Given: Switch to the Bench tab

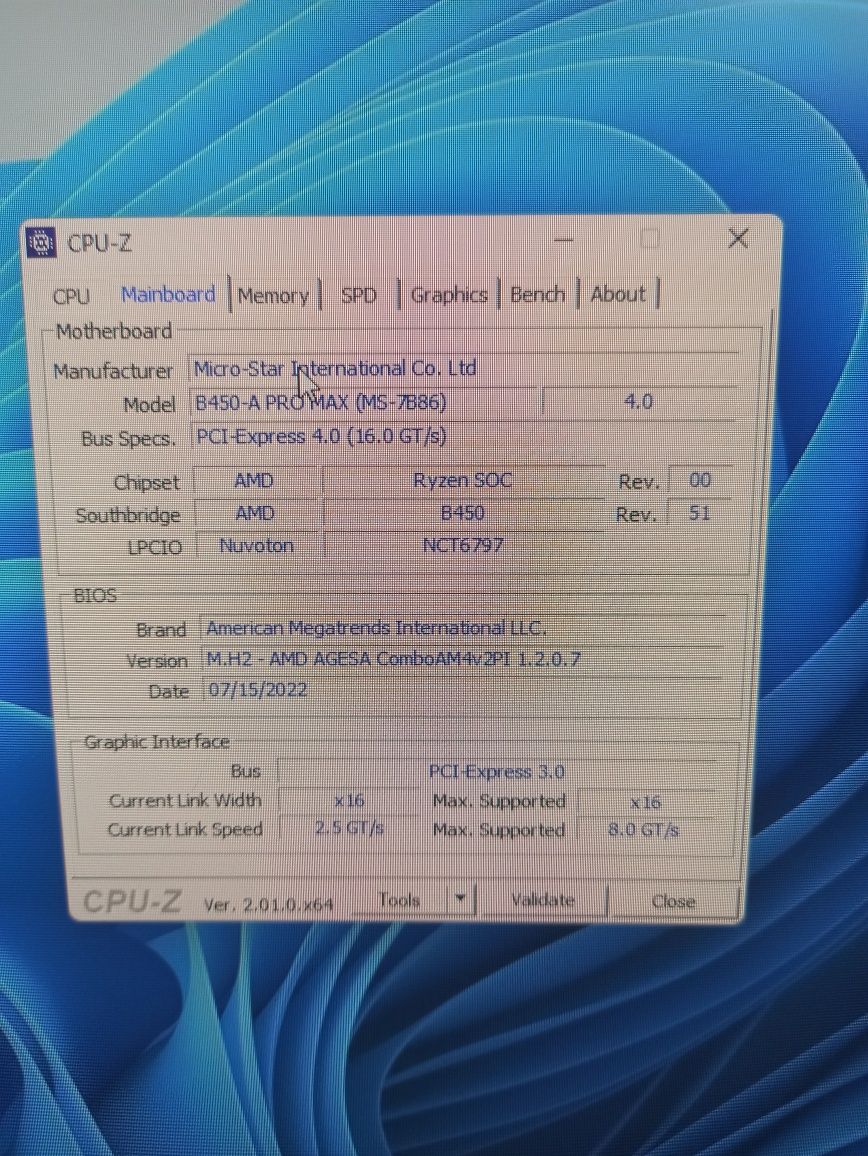Looking at the screenshot, I should (538, 294).
